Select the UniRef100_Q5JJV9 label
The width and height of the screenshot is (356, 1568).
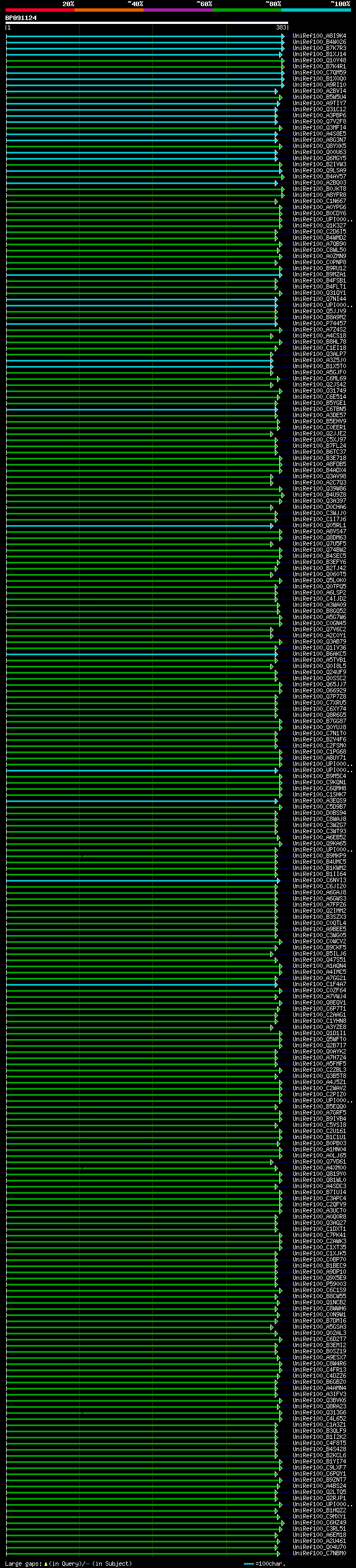pos(319,311)
